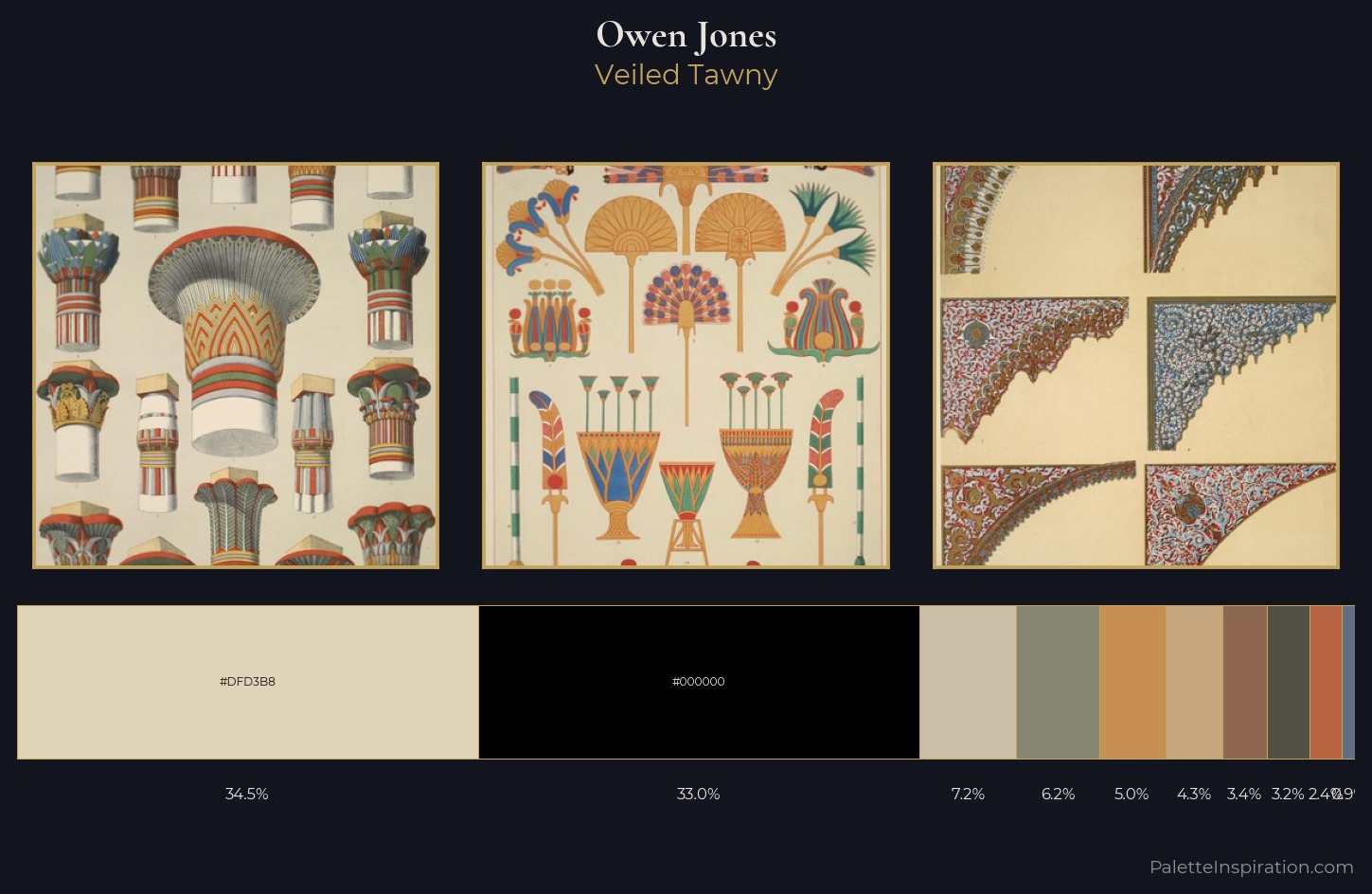Pick the light beige 7.2% swatch
Viewport: 1372px width, 894px height.
pyautogui.click(x=968, y=682)
